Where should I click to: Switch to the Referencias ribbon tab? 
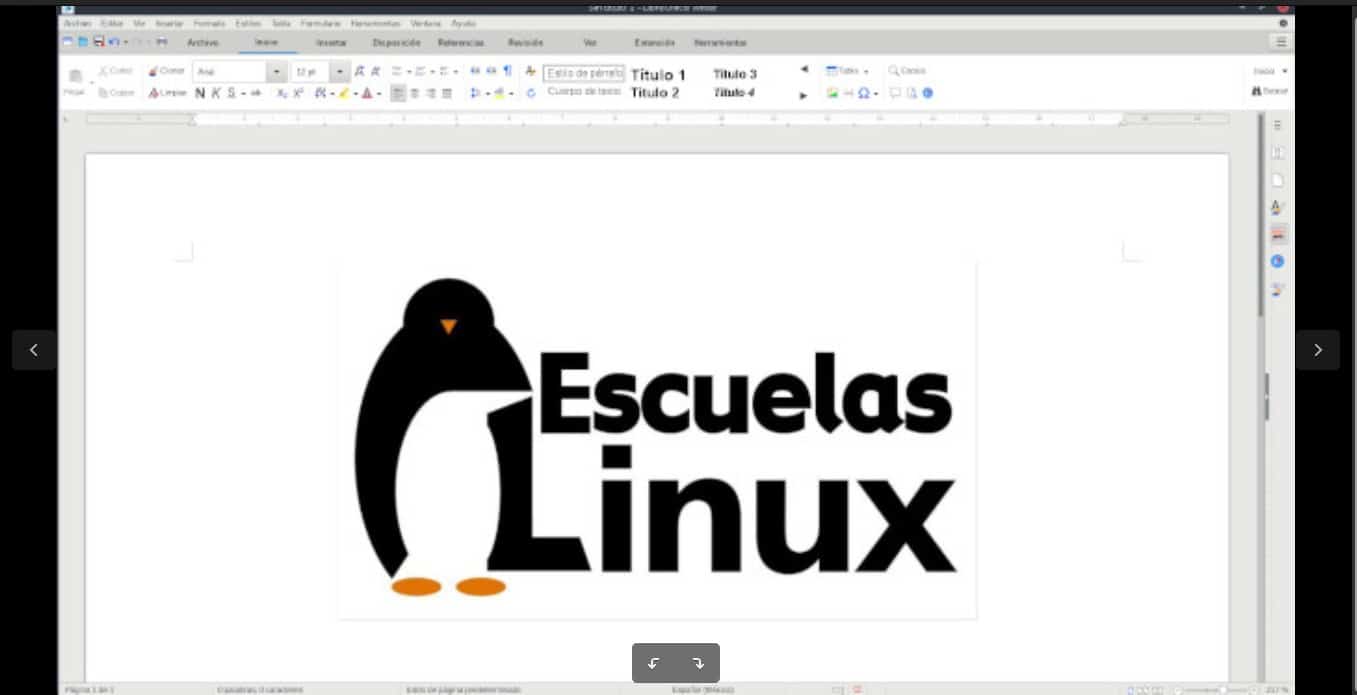tap(460, 43)
